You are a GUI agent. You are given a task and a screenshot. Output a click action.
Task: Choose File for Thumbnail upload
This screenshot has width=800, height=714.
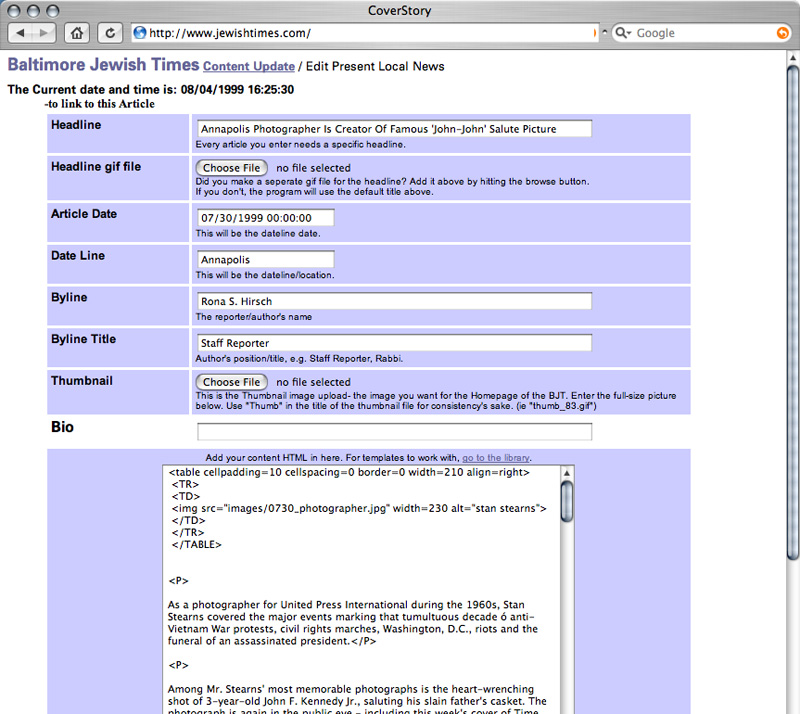click(232, 382)
